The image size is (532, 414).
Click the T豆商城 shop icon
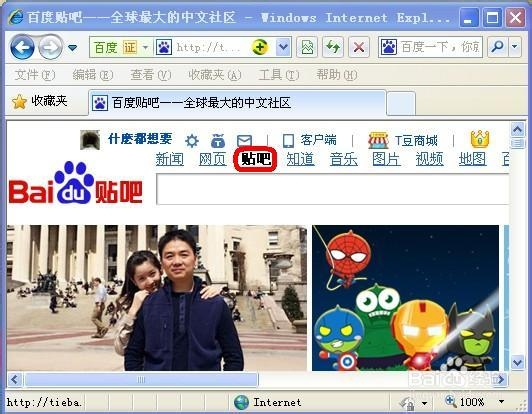[378, 140]
